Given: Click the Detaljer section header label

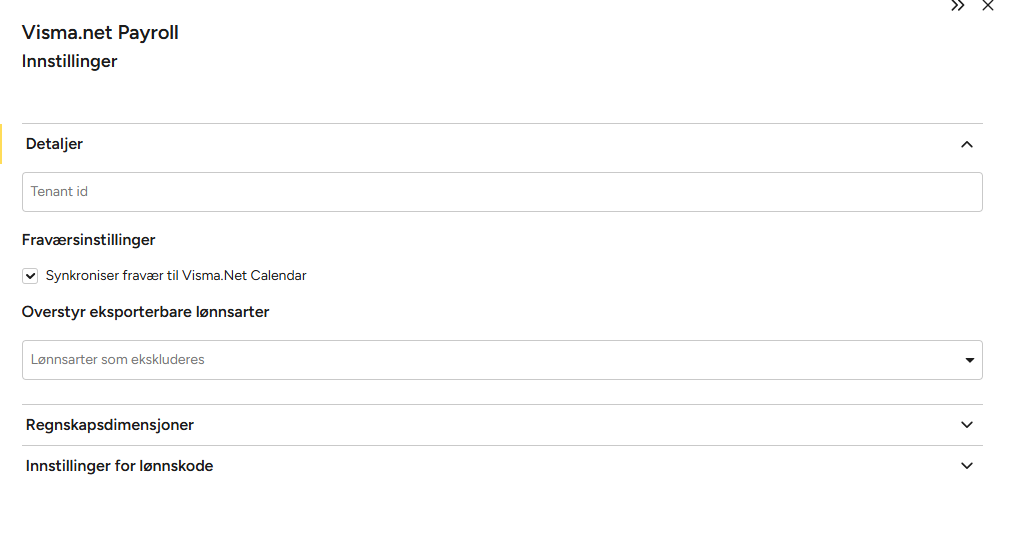Looking at the screenshot, I should (54, 144).
